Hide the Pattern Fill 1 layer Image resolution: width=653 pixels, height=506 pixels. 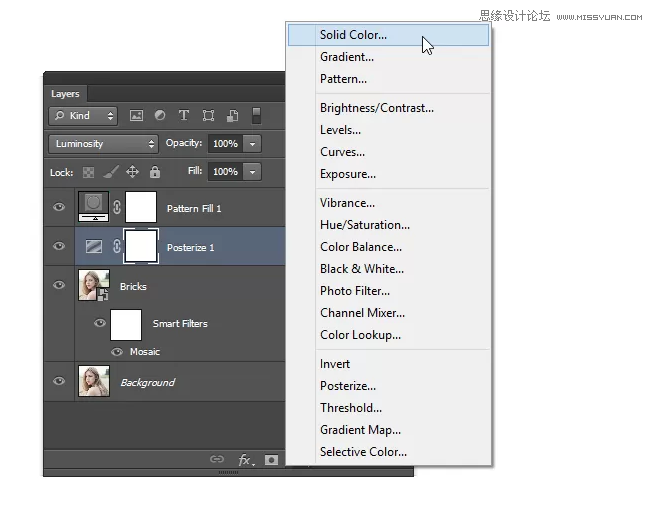click(x=59, y=208)
